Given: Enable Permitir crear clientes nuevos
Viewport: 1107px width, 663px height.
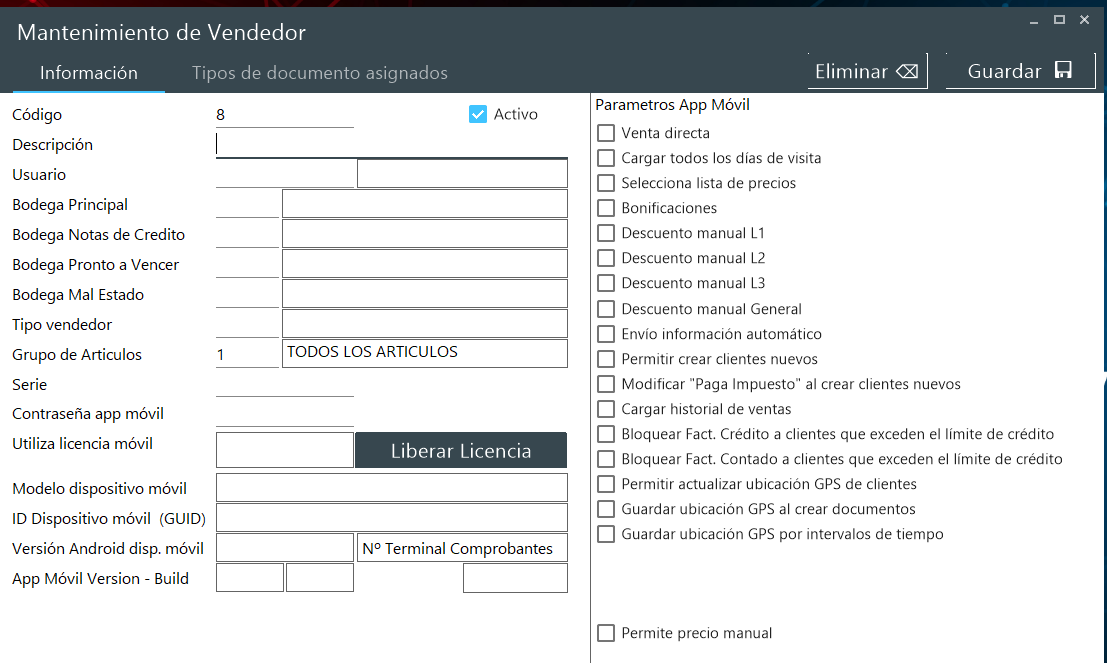Looking at the screenshot, I should [x=606, y=359].
